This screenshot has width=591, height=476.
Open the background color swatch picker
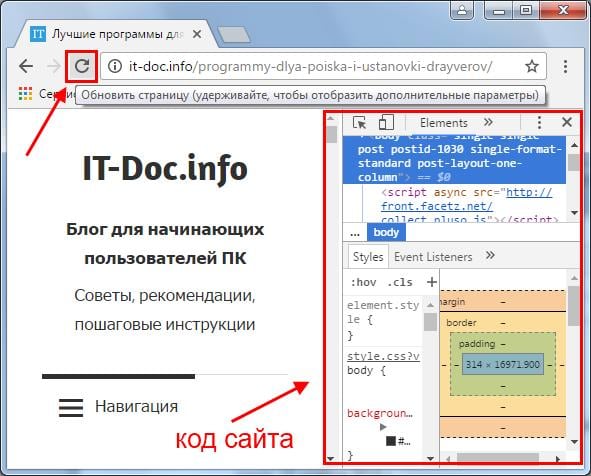pyautogui.click(x=391, y=441)
